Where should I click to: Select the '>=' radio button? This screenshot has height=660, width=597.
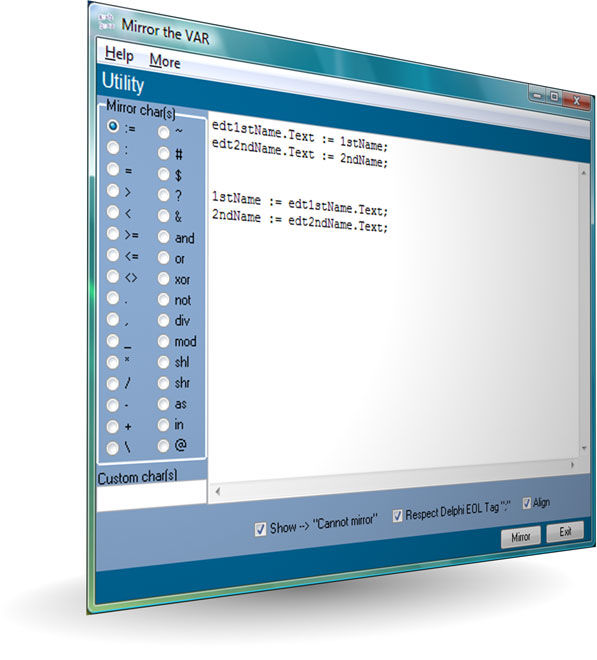[x=113, y=233]
